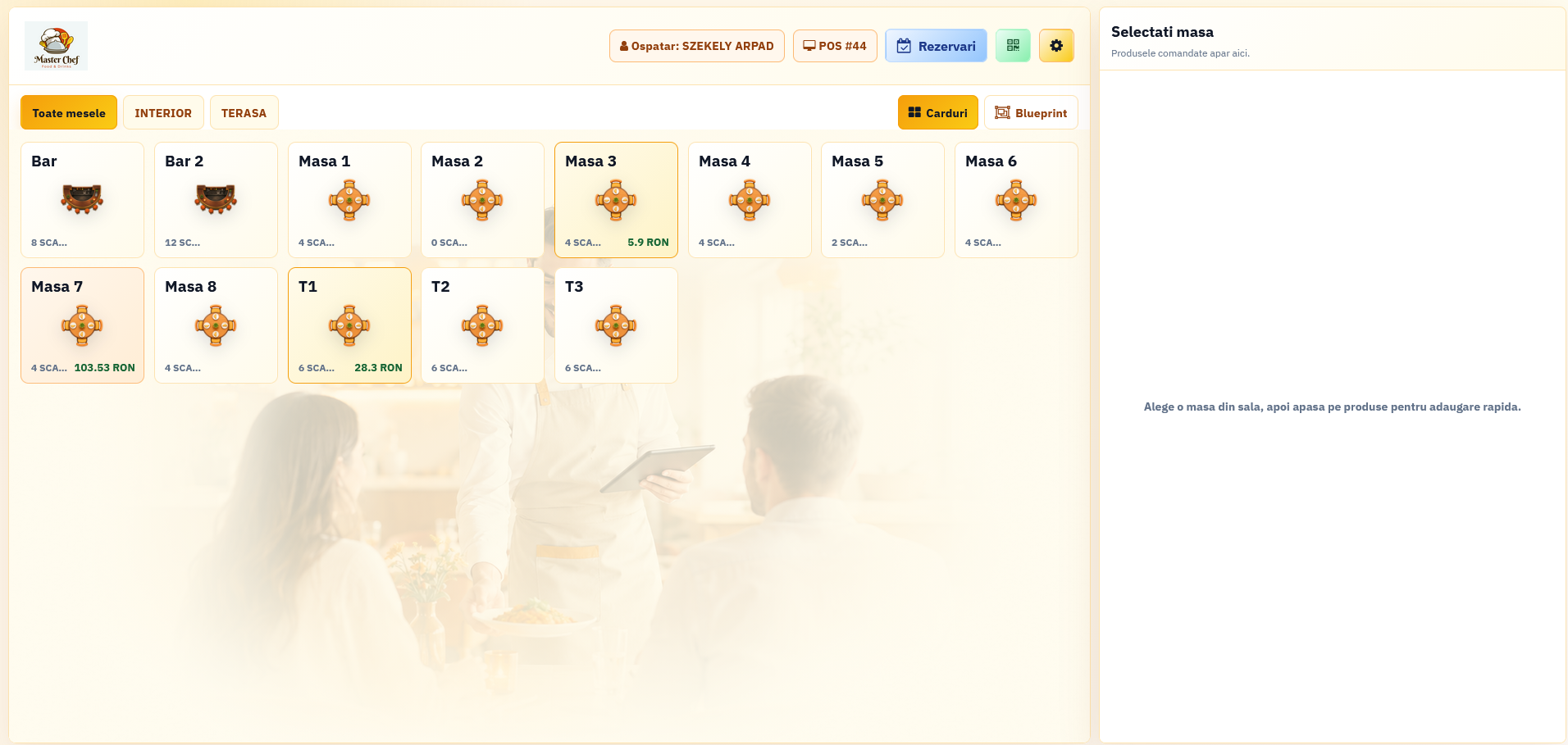
Task: Filter tables by TERASA
Action: coord(244,113)
